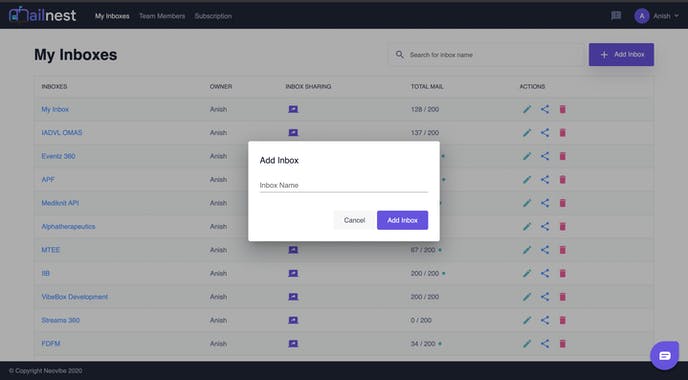
Task: Edit the IADVL OMAS inbox
Action: tap(527, 133)
